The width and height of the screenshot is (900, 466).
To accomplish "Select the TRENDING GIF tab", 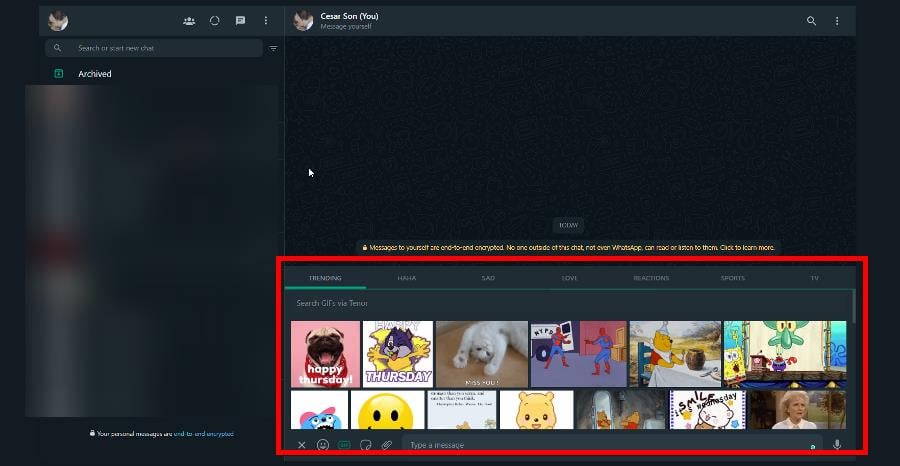I will [325, 278].
